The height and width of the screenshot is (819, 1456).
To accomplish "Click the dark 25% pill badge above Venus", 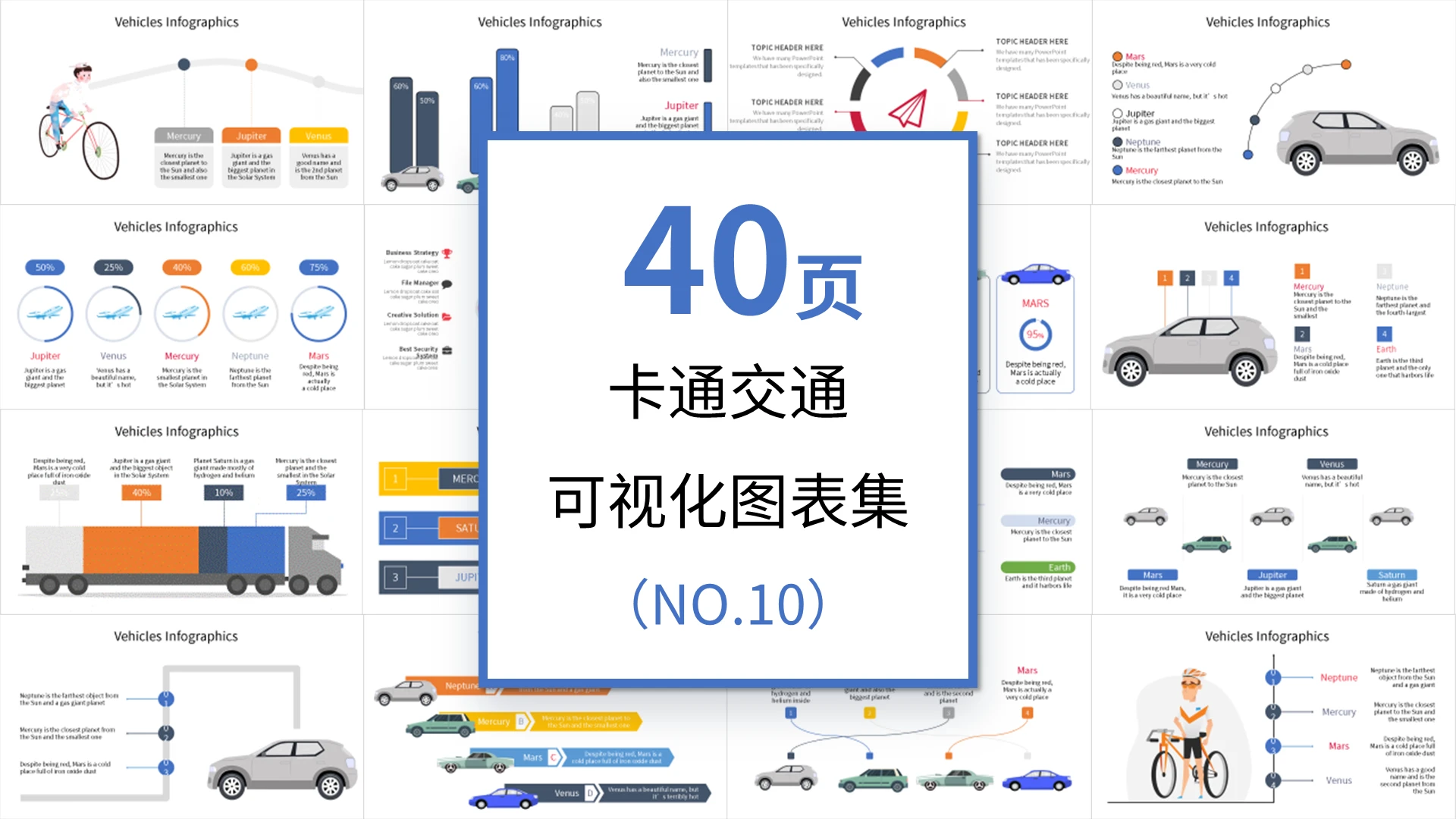I will 113,268.
